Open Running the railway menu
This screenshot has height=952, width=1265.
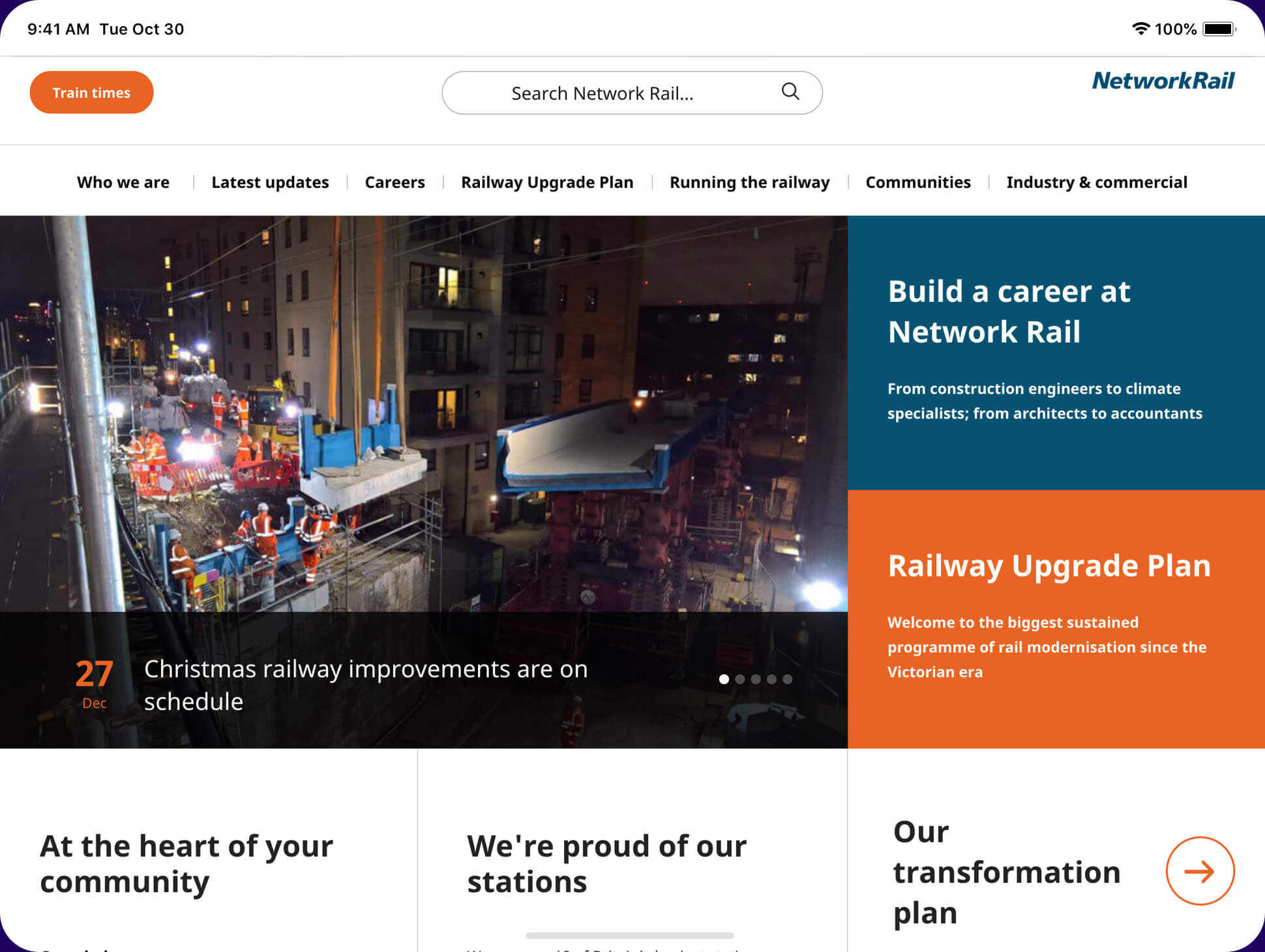click(x=749, y=182)
